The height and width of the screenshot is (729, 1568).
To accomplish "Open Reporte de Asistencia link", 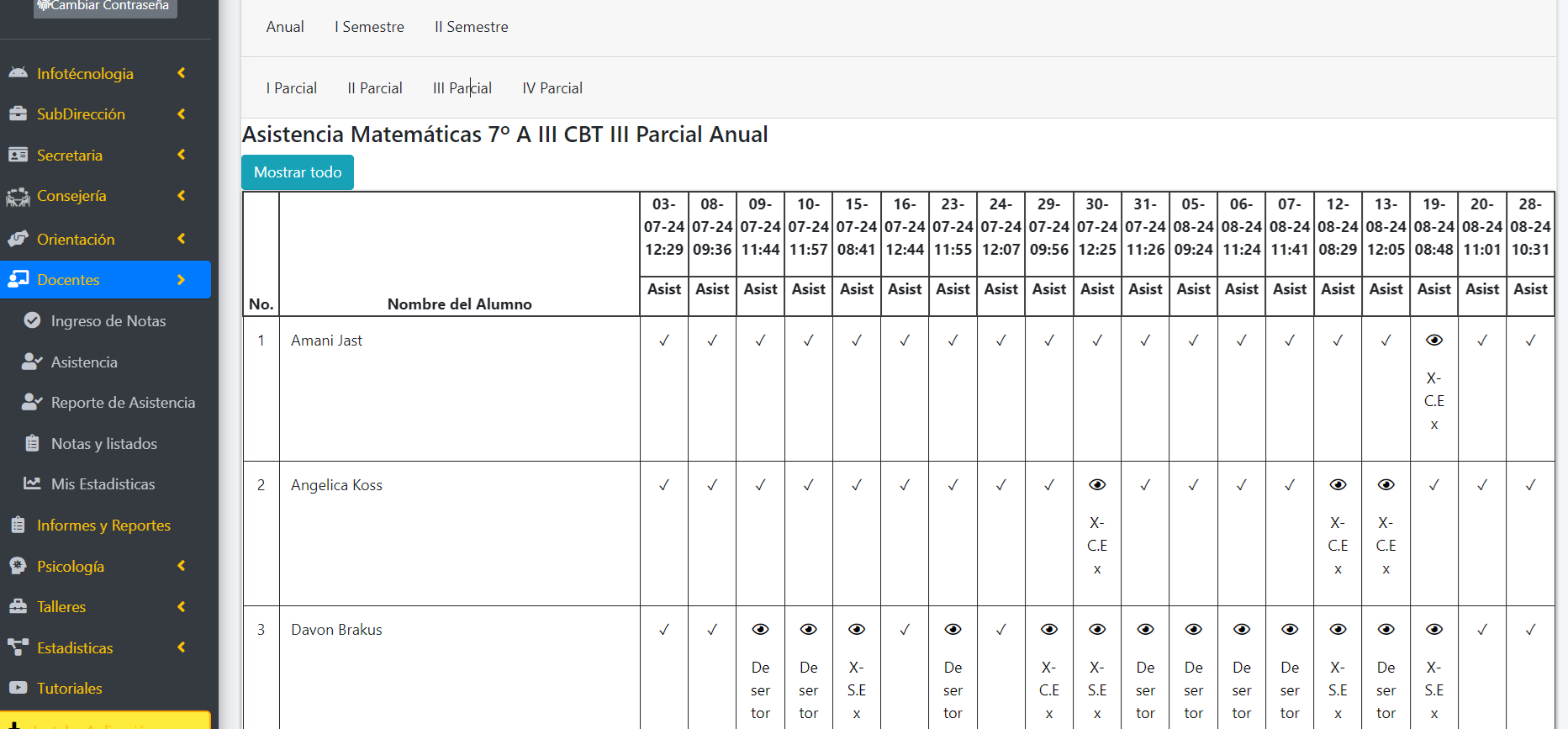I will click(x=123, y=403).
